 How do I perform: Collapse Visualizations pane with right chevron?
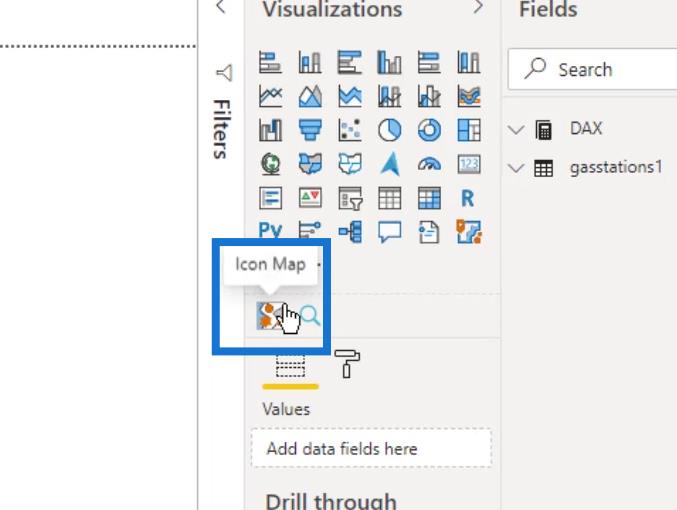tap(478, 7)
